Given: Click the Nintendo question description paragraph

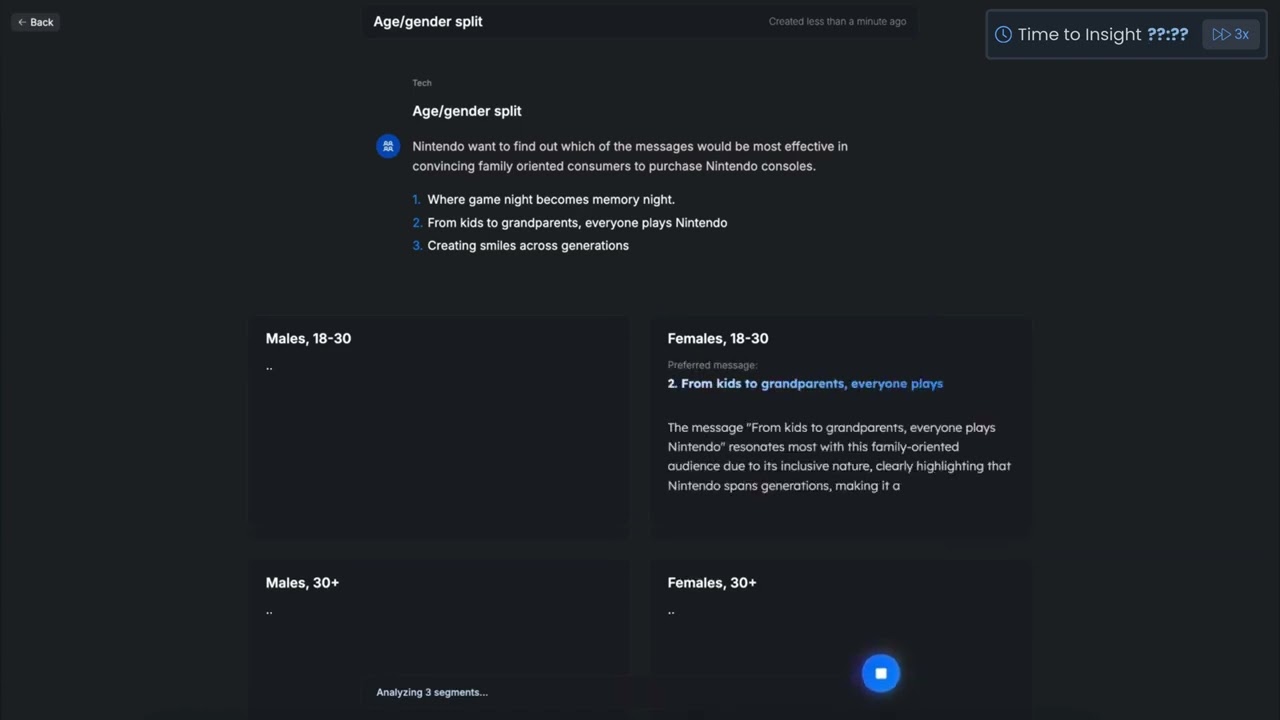Looking at the screenshot, I should point(630,156).
